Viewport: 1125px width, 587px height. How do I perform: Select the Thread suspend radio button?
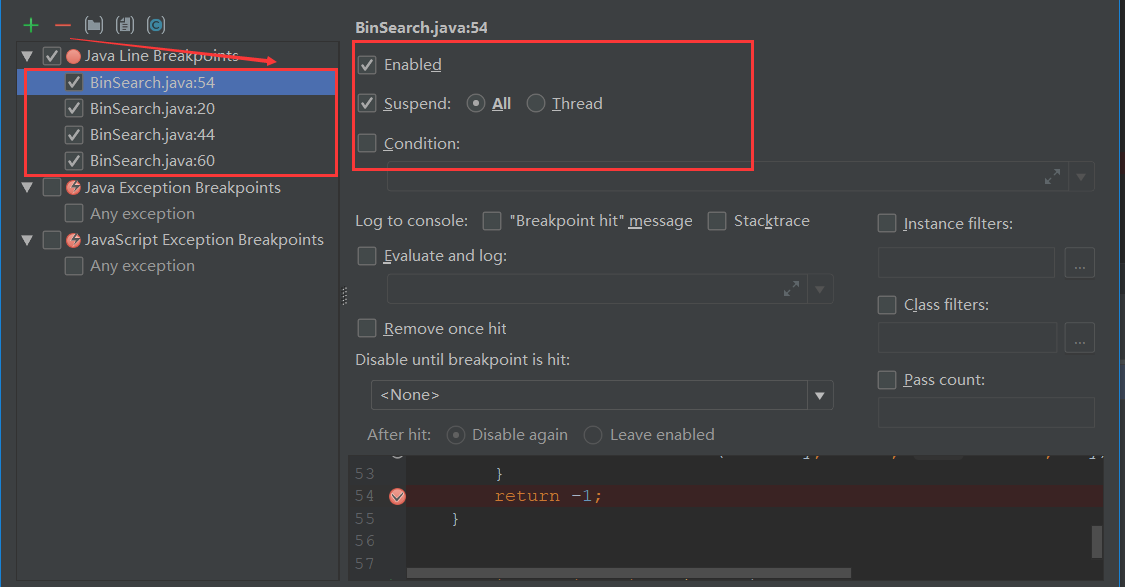tap(536, 103)
